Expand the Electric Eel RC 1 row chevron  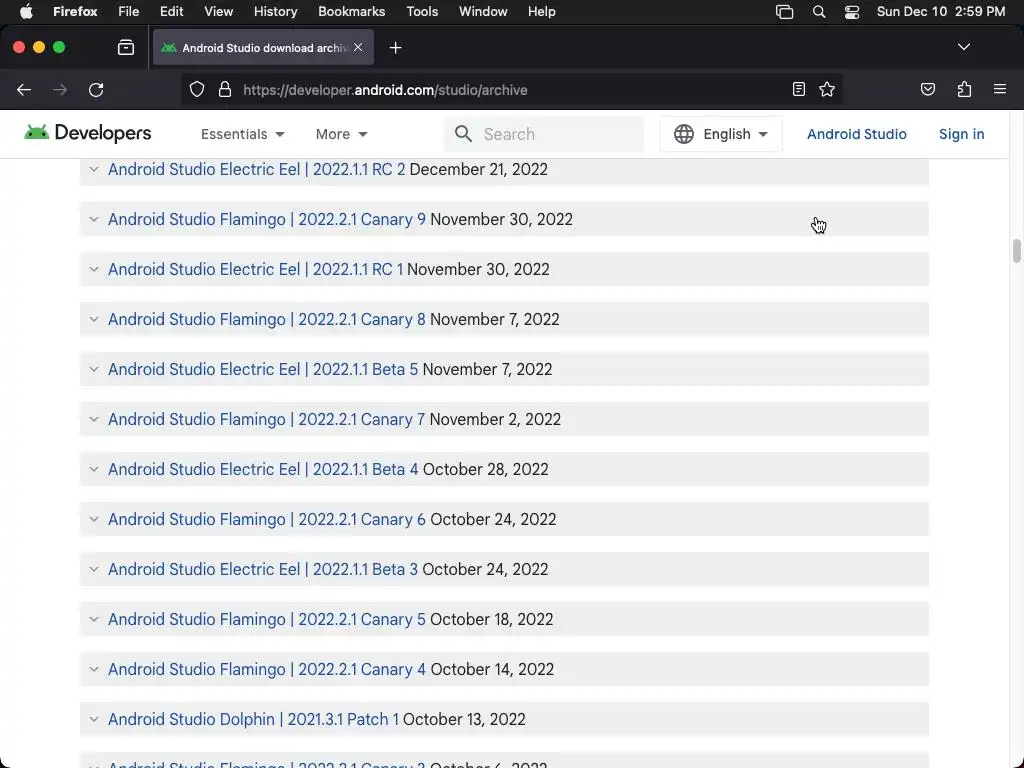coord(94,269)
